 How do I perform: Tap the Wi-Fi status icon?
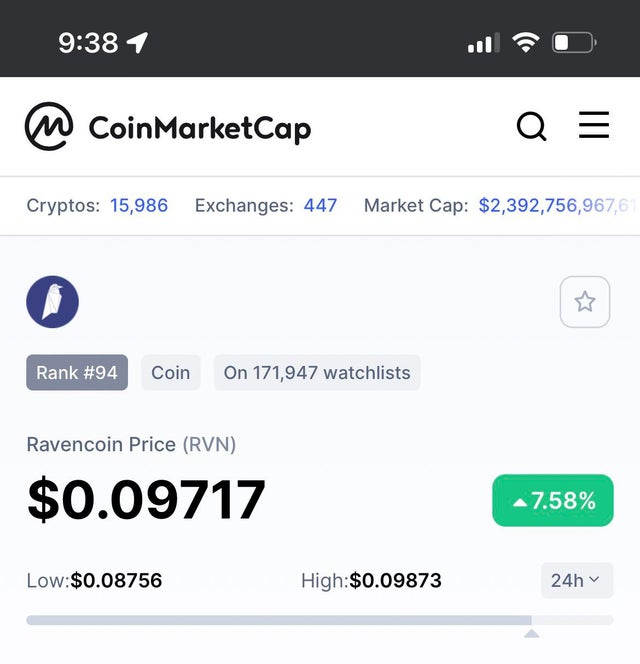526,42
